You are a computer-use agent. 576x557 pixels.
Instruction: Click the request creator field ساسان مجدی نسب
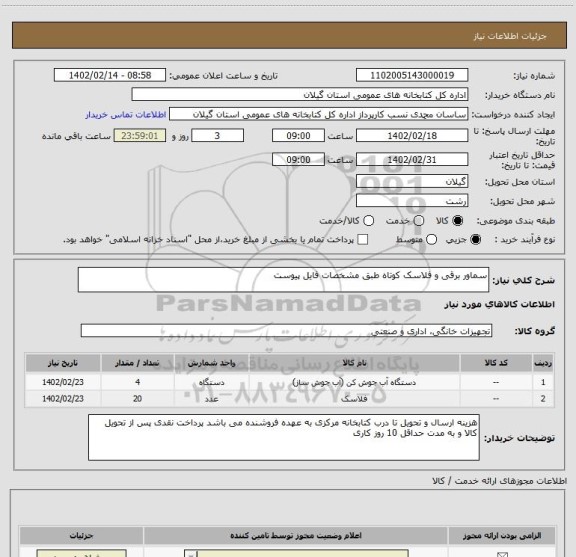[x=318, y=114]
